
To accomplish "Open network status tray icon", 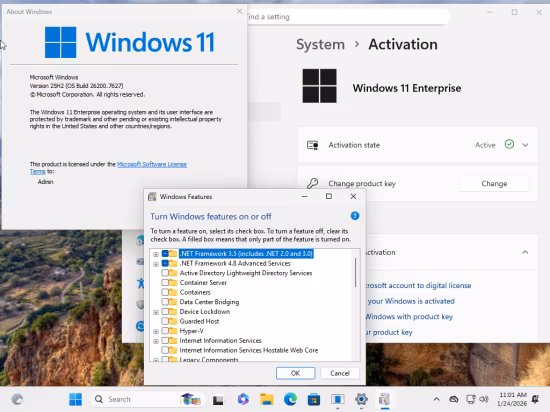I will coord(470,399).
